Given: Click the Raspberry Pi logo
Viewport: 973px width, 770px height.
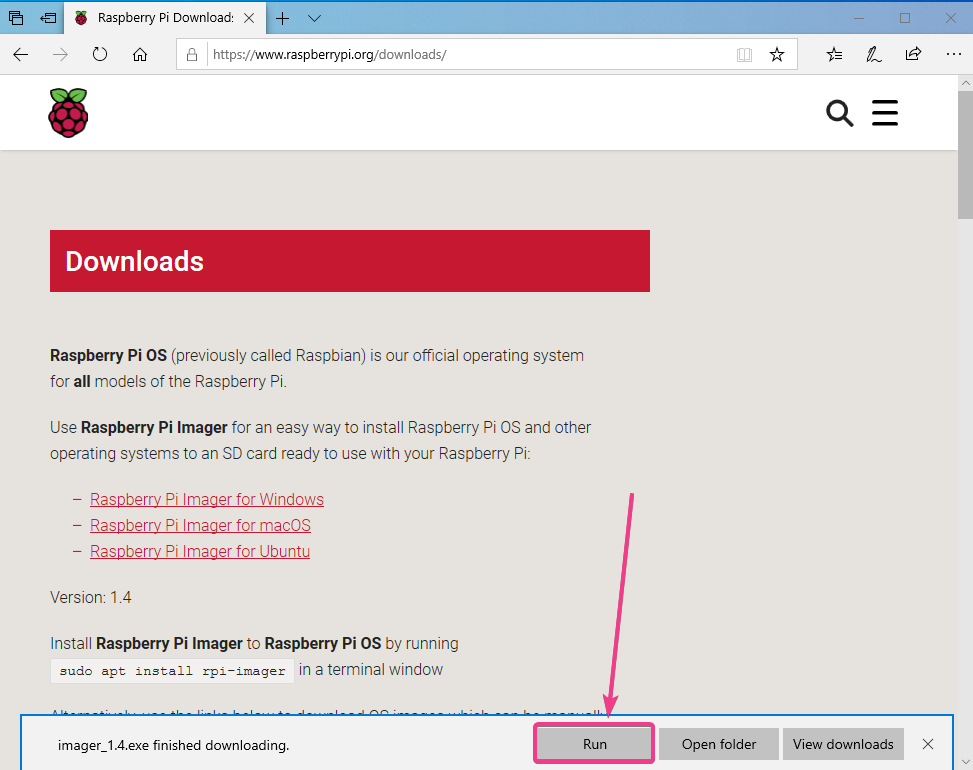Looking at the screenshot, I should pos(68,113).
